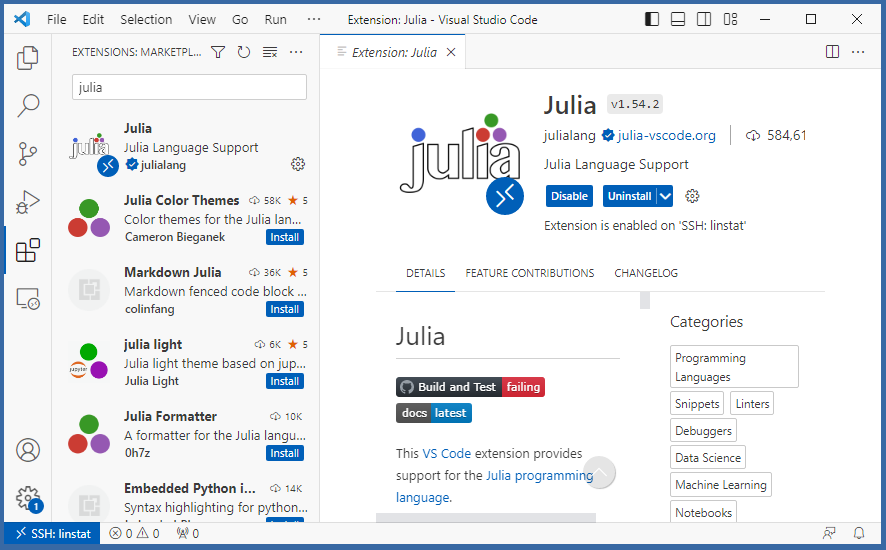
Task: Open extensions view More Actions menu
Action: (296, 52)
